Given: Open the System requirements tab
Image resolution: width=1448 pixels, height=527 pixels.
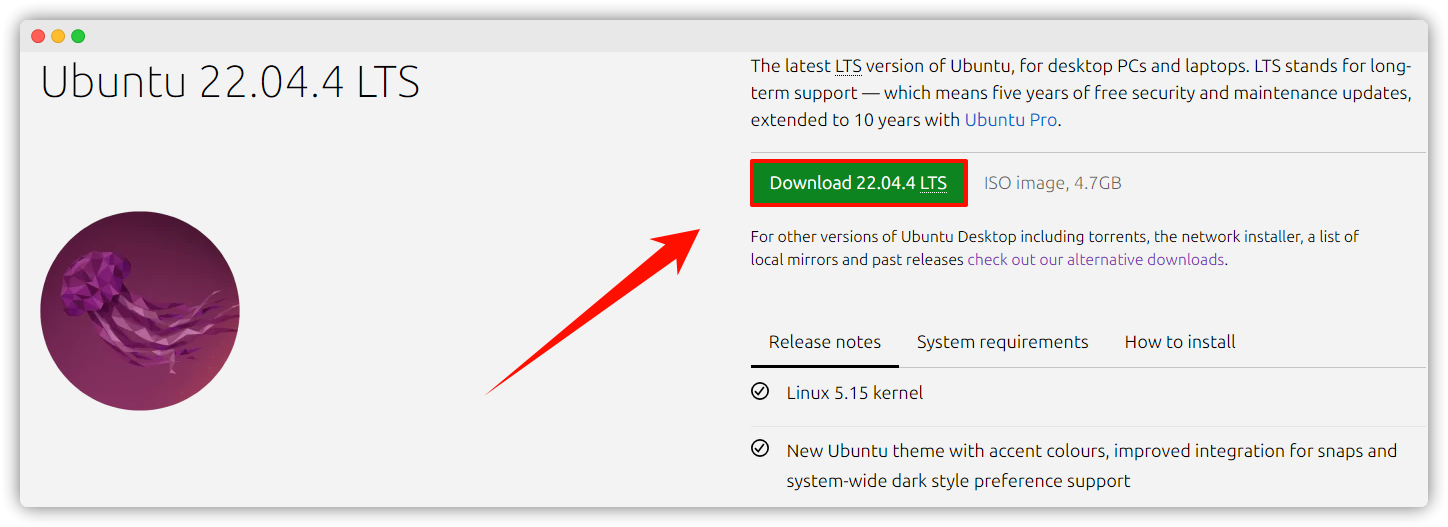Looking at the screenshot, I should (x=1002, y=342).
